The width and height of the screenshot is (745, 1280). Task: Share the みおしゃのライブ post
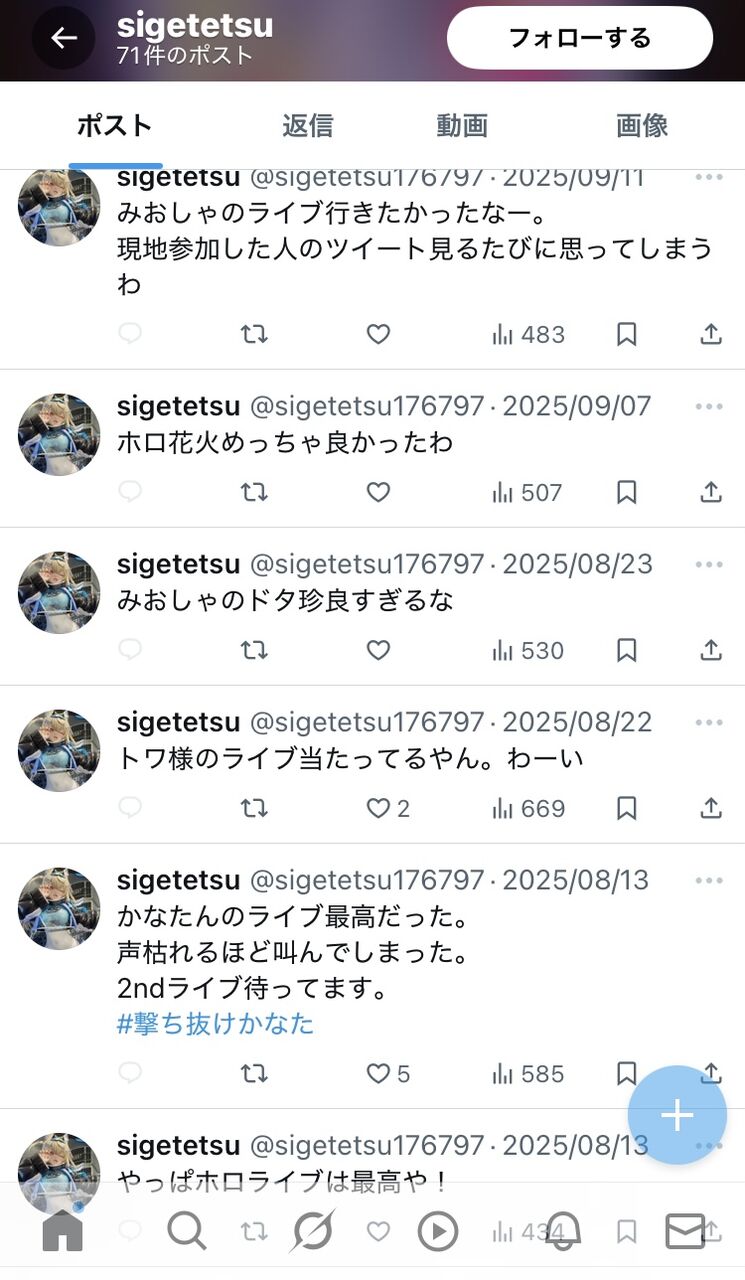(x=711, y=334)
